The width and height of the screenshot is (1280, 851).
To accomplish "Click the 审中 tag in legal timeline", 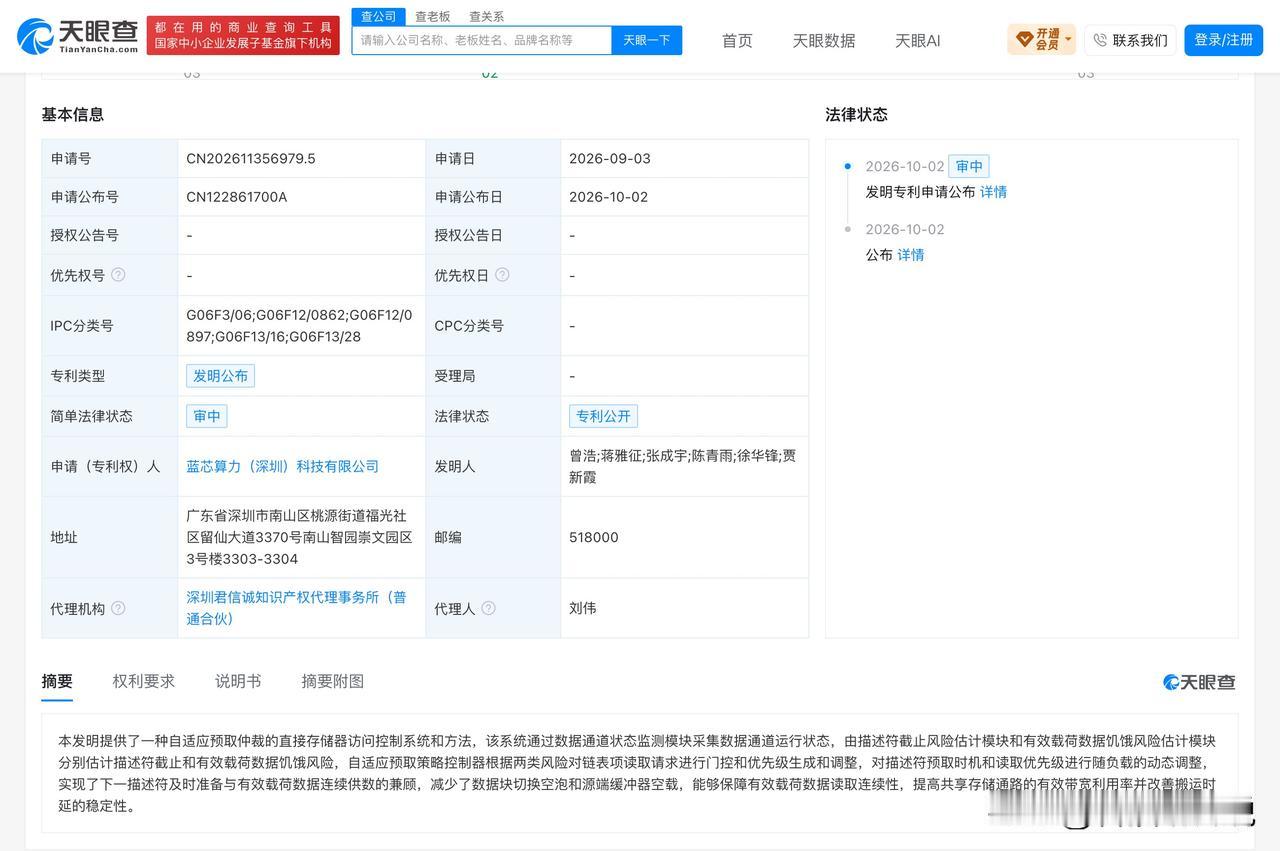I will (969, 166).
